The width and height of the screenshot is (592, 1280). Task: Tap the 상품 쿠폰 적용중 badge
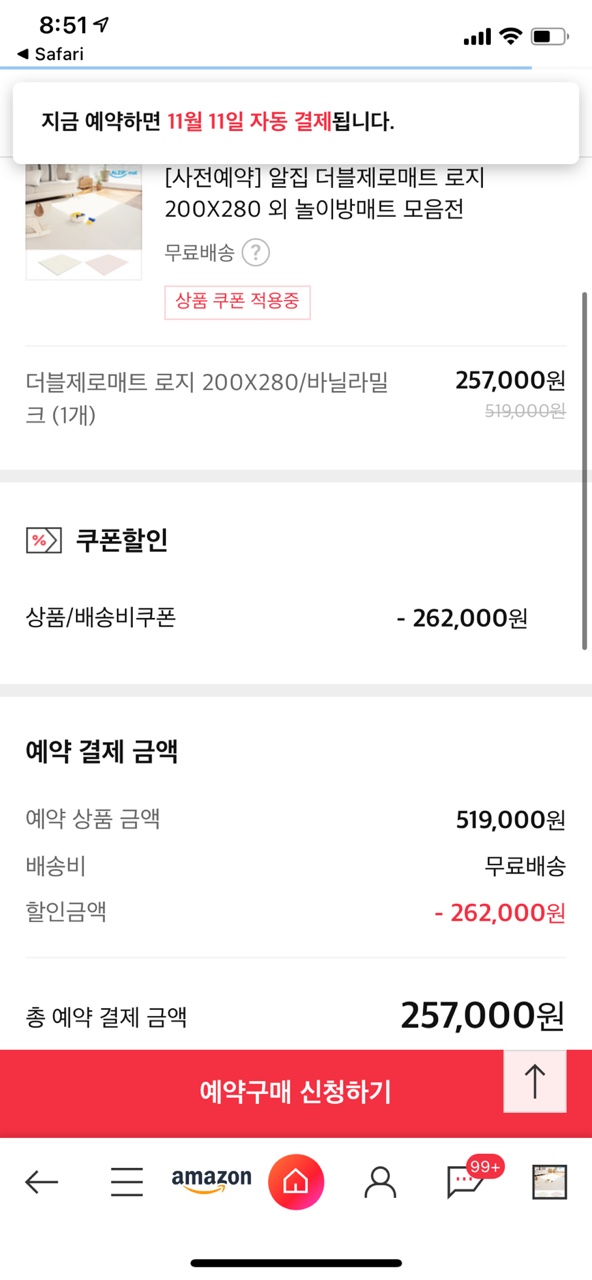(238, 302)
